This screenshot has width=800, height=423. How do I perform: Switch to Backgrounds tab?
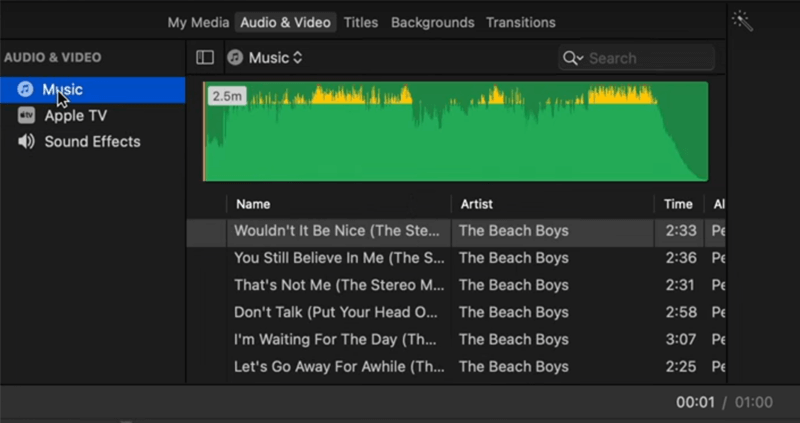(x=433, y=22)
